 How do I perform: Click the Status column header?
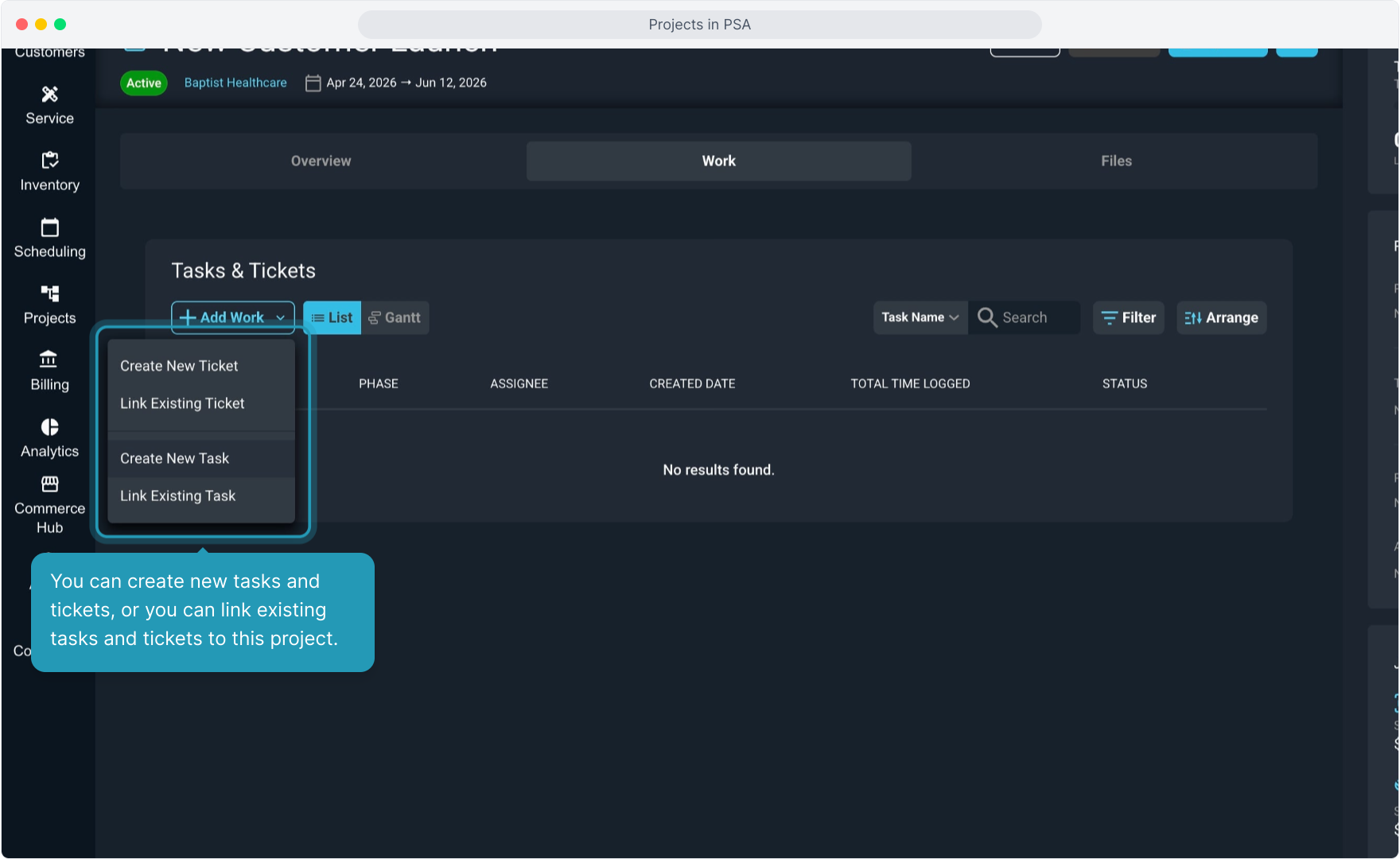tap(1125, 383)
